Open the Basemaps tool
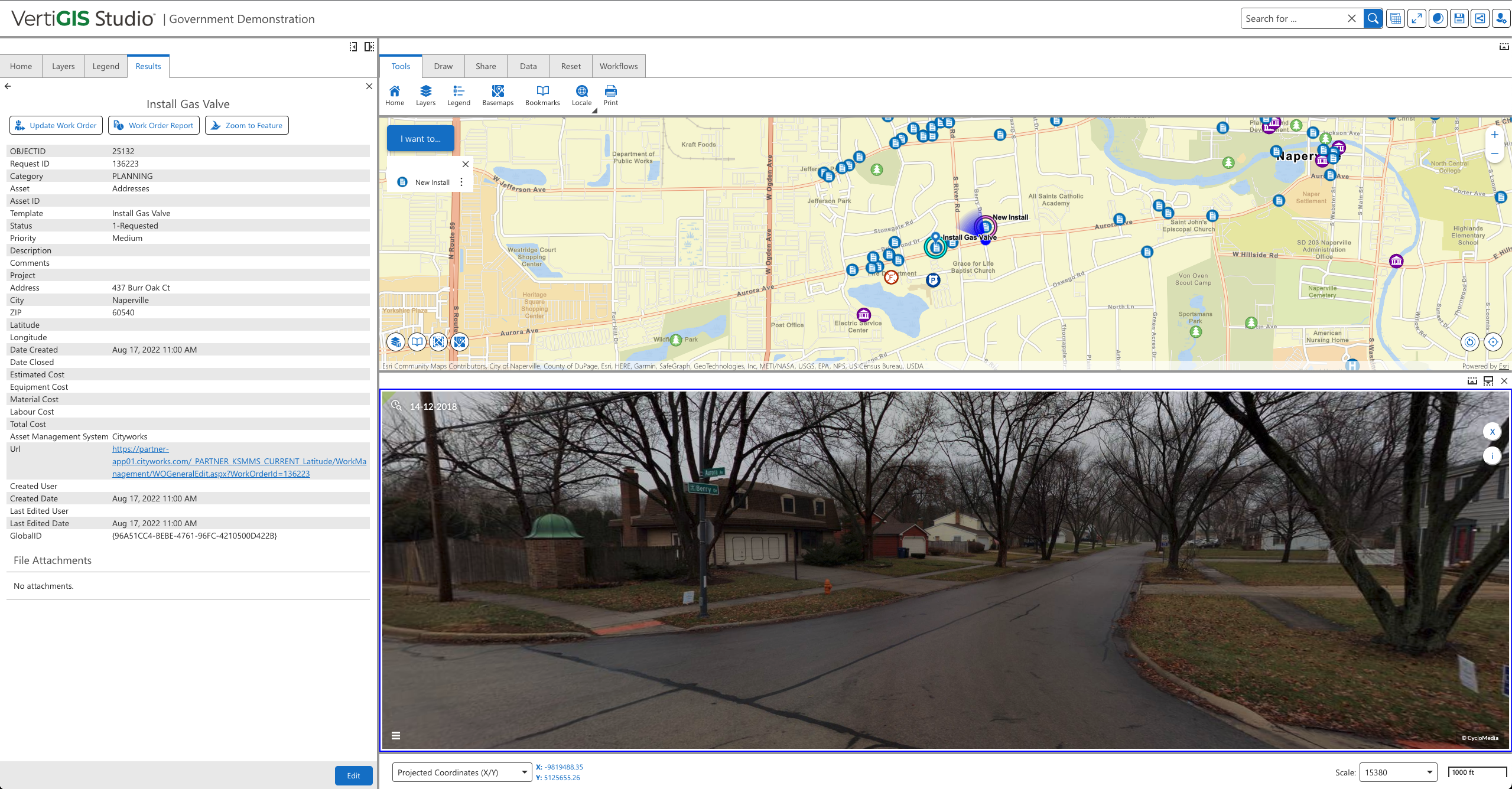Screen dimensions: 1512x789 pos(498,94)
